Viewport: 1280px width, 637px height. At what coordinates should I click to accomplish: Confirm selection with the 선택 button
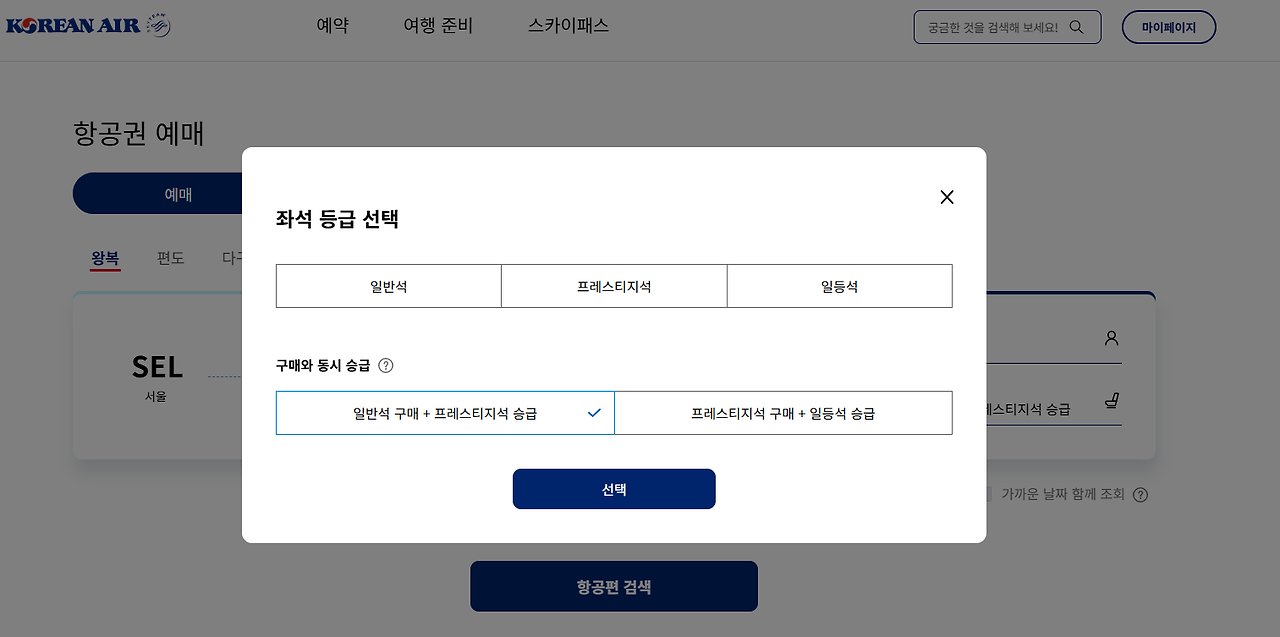point(613,489)
